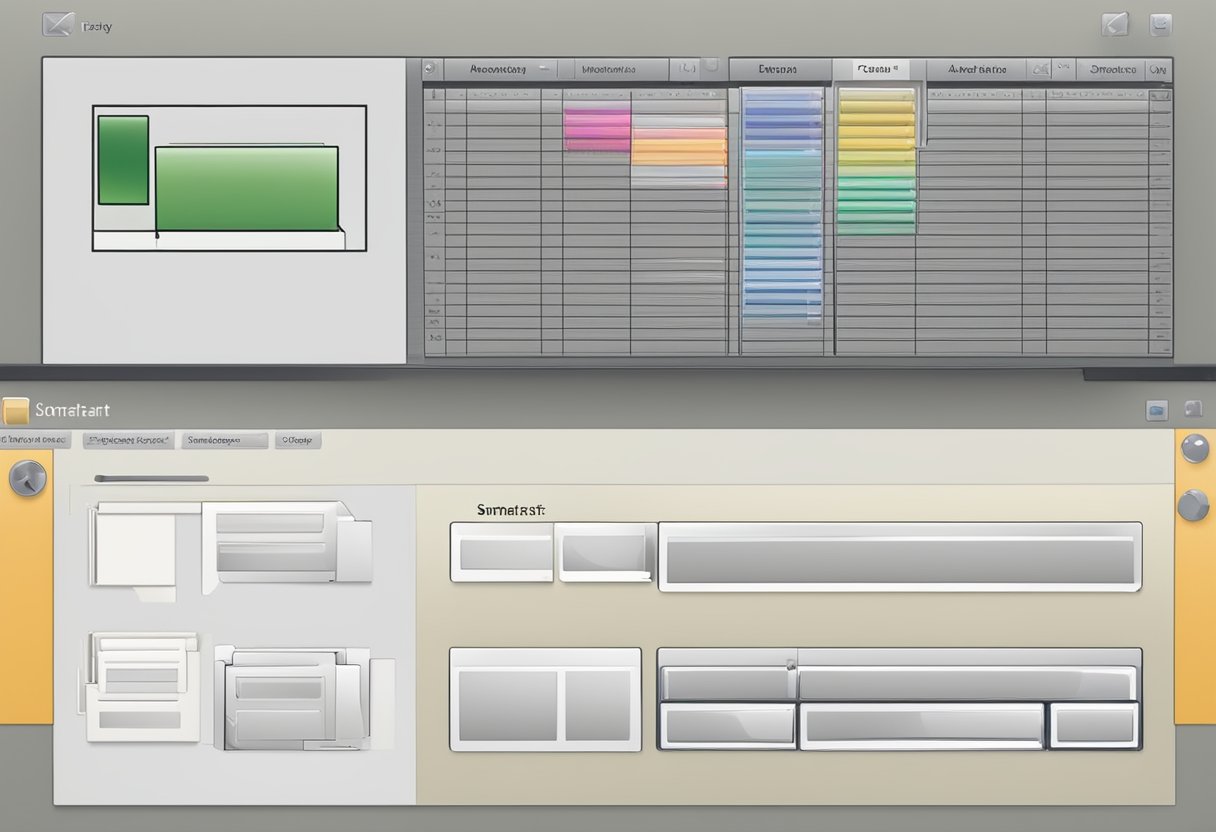Click the pencil icon in the spreadsheet header row
The height and width of the screenshot is (832, 1216).
(1041, 69)
